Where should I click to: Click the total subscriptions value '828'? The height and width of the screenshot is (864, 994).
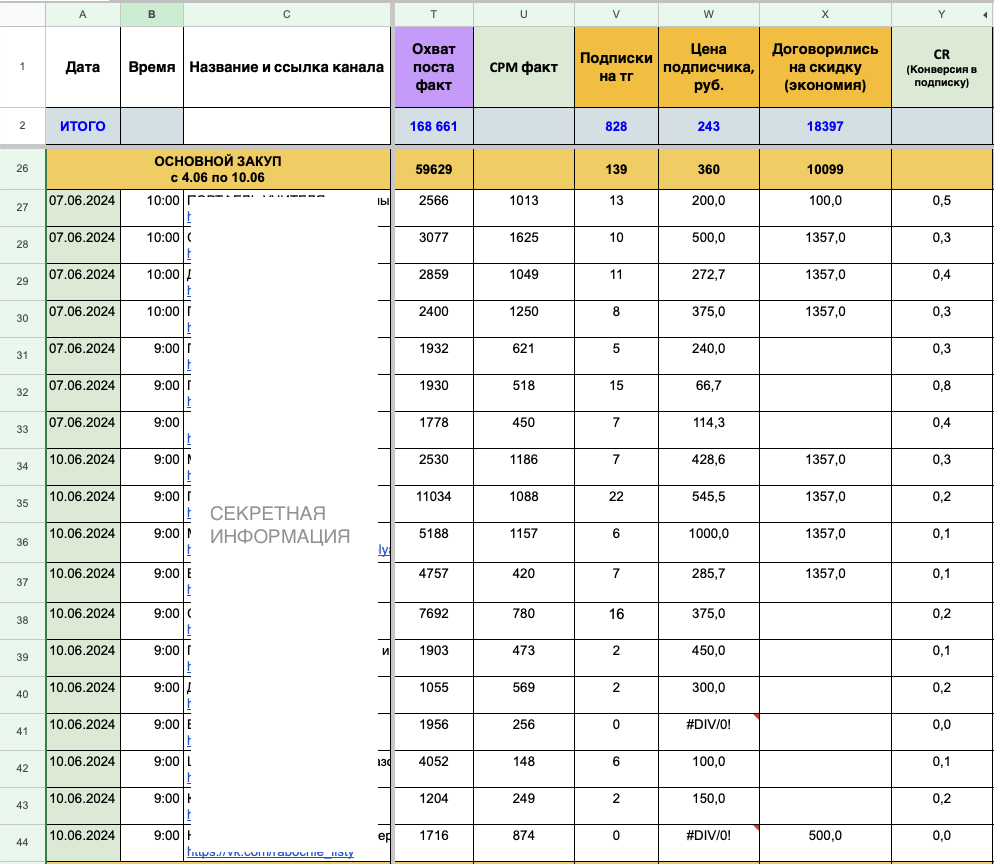click(616, 126)
